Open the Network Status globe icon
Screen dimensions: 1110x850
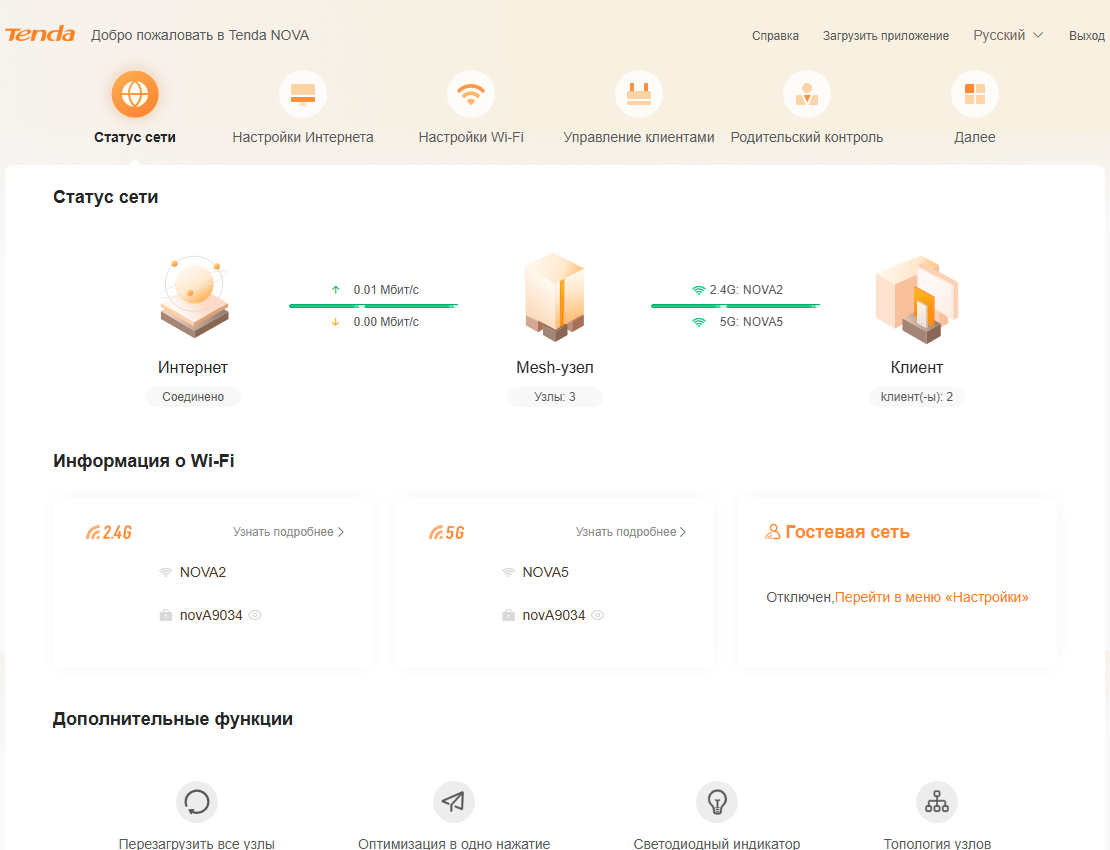[135, 94]
